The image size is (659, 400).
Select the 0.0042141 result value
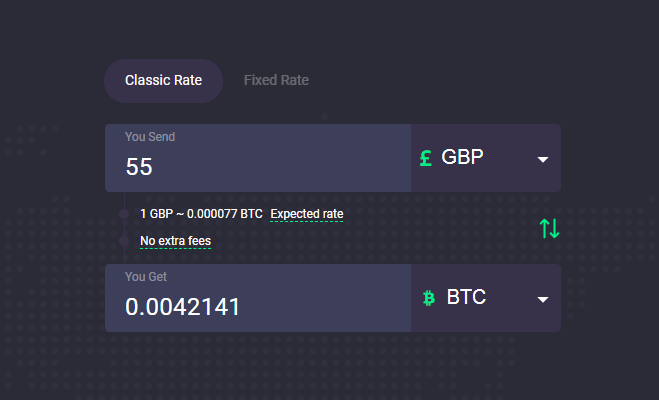click(x=183, y=307)
